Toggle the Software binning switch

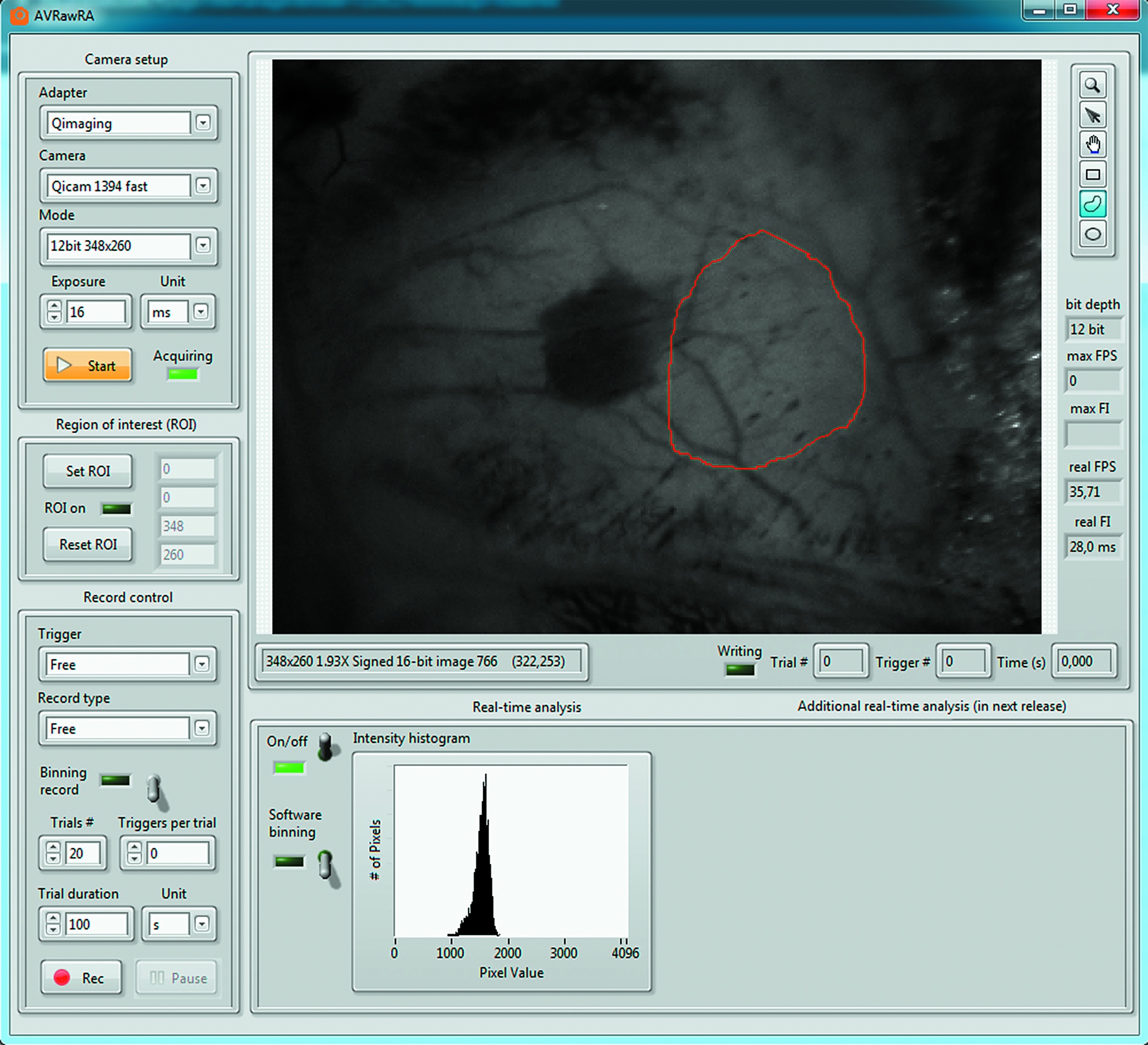click(x=325, y=866)
